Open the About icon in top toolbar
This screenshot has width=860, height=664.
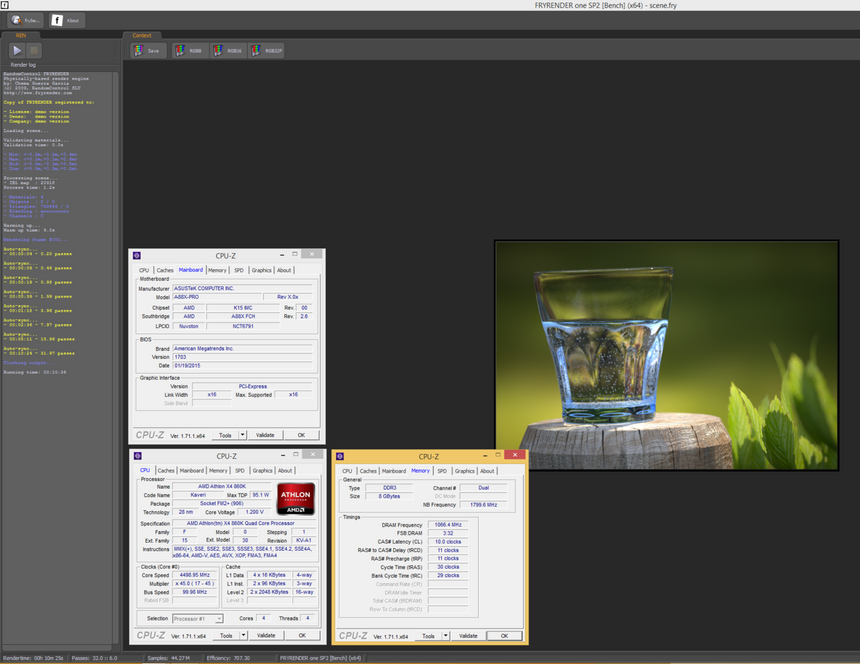[67, 20]
